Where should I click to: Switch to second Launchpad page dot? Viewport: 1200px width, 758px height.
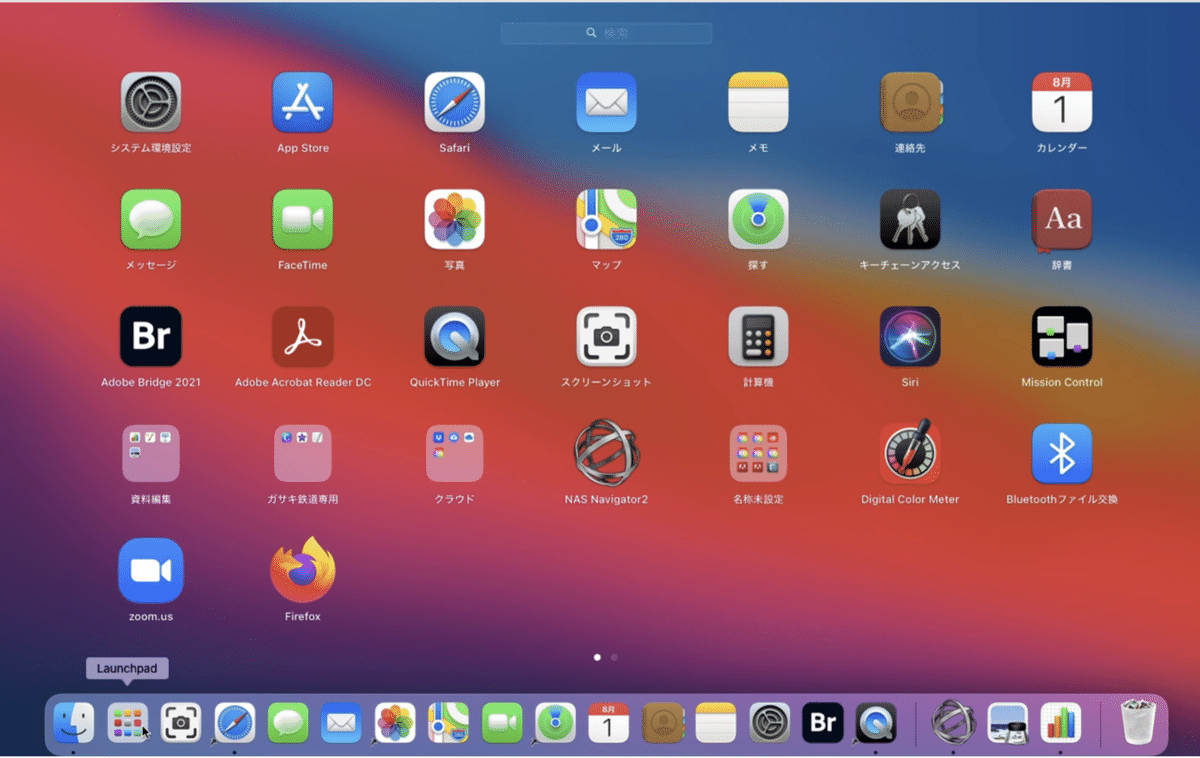[614, 657]
